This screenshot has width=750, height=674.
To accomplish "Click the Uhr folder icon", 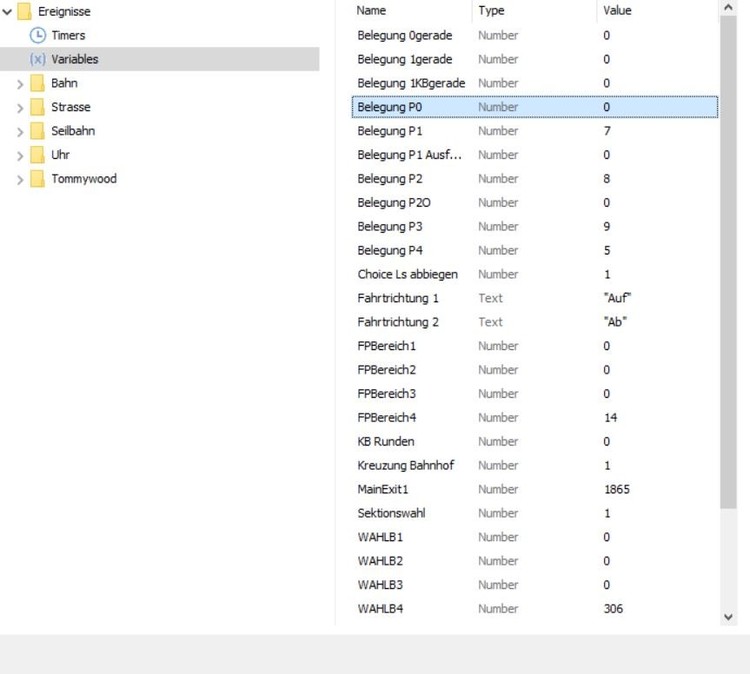I will pos(37,155).
